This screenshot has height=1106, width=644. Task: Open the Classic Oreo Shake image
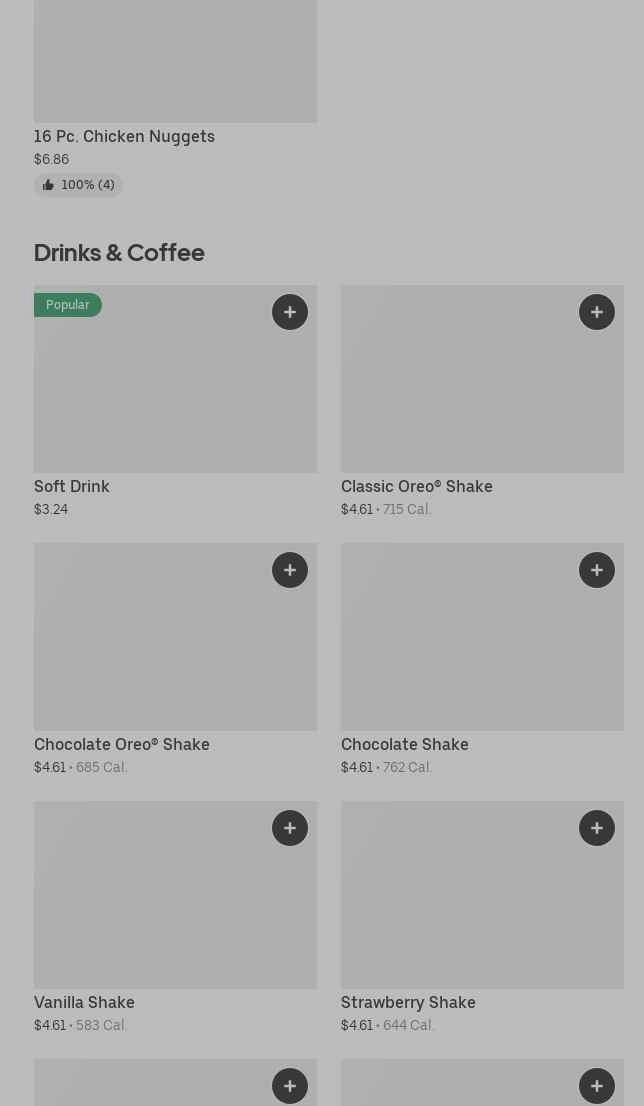click(482, 390)
